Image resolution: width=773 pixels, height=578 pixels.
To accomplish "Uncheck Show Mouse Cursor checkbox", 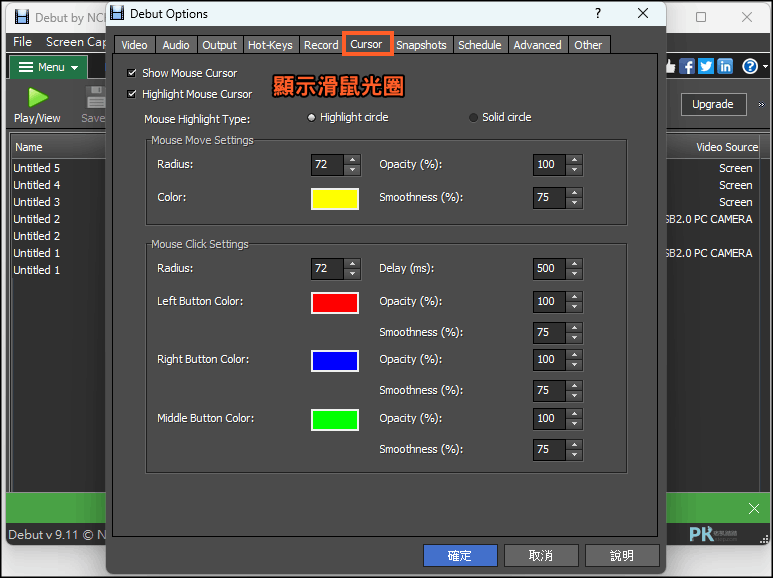I will tap(132, 73).
